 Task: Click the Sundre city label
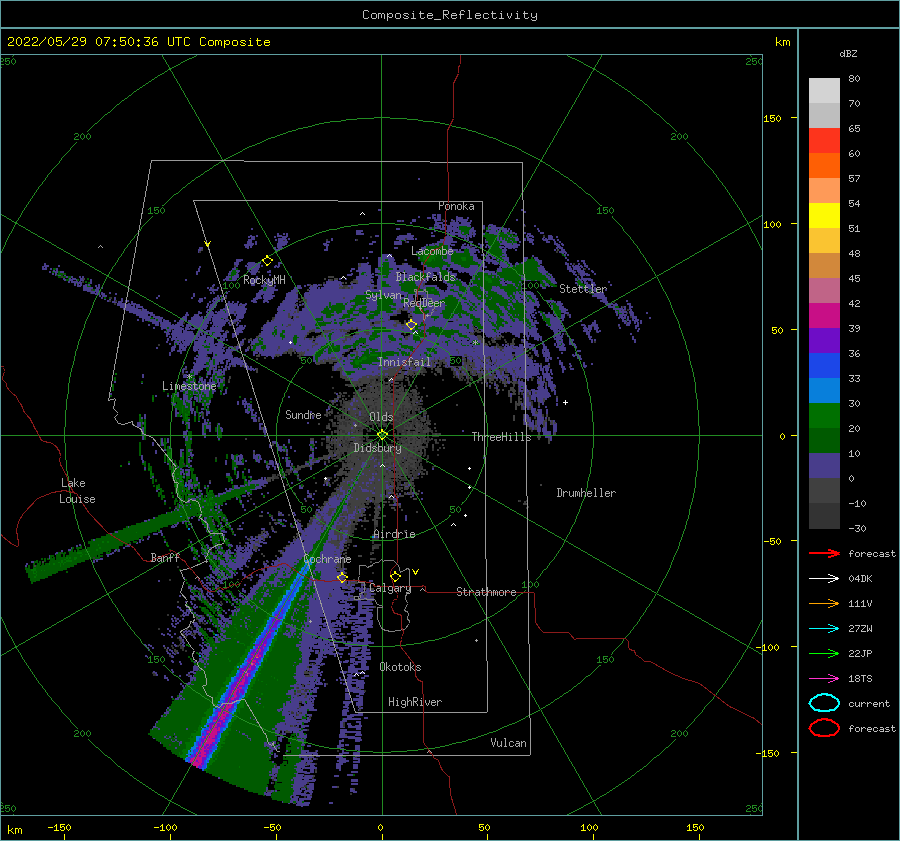click(303, 414)
